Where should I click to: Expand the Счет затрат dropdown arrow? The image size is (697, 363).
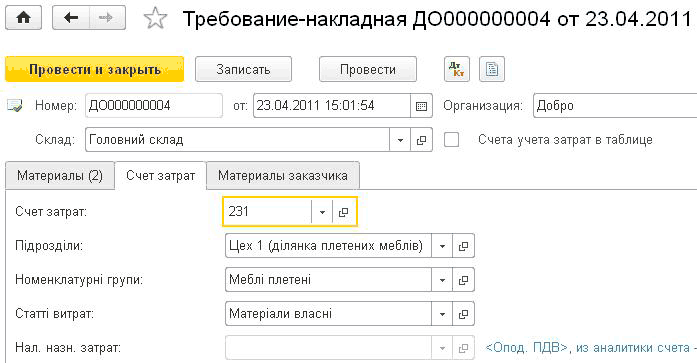point(322,212)
